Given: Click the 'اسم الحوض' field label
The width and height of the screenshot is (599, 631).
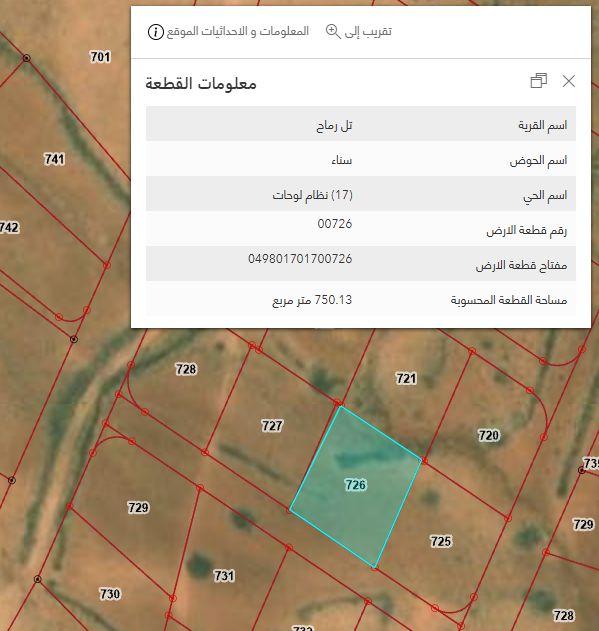Looking at the screenshot, I should [539, 161].
